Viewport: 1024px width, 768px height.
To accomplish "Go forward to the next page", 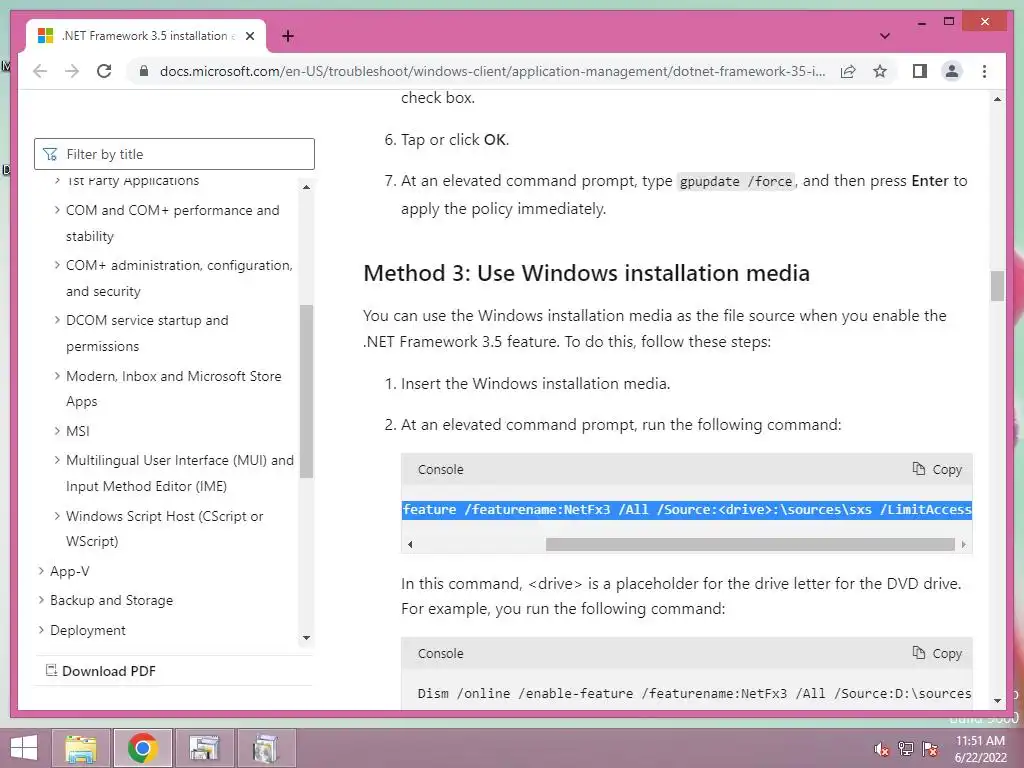I will 72,71.
